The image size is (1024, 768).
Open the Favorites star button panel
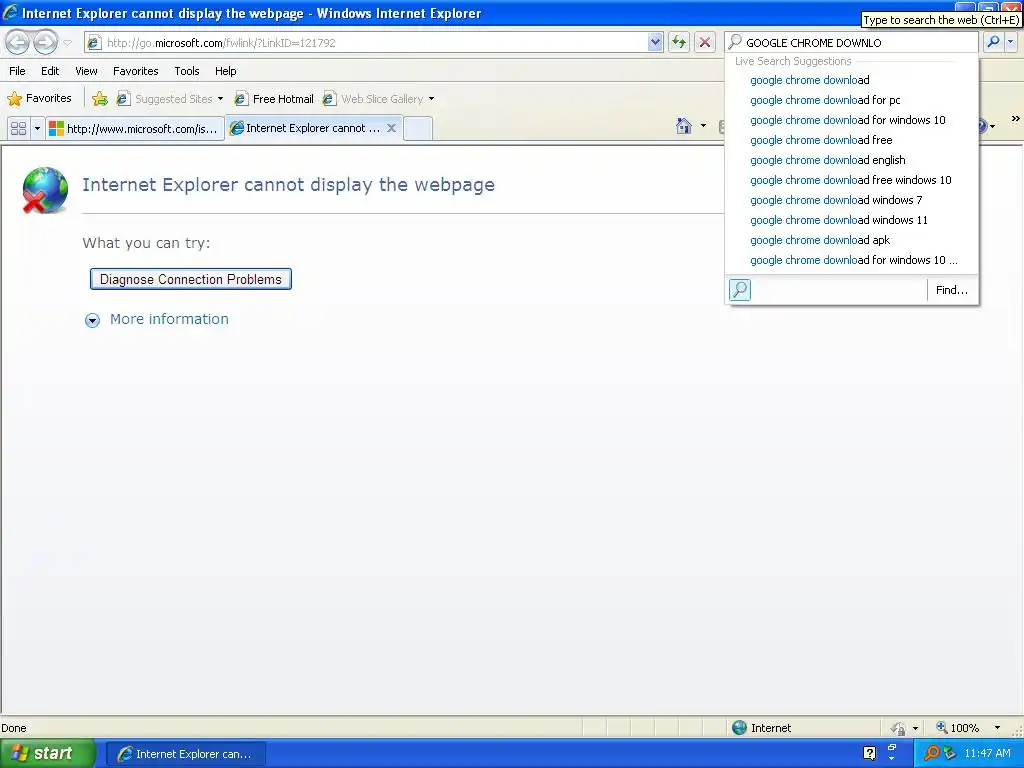pos(39,99)
